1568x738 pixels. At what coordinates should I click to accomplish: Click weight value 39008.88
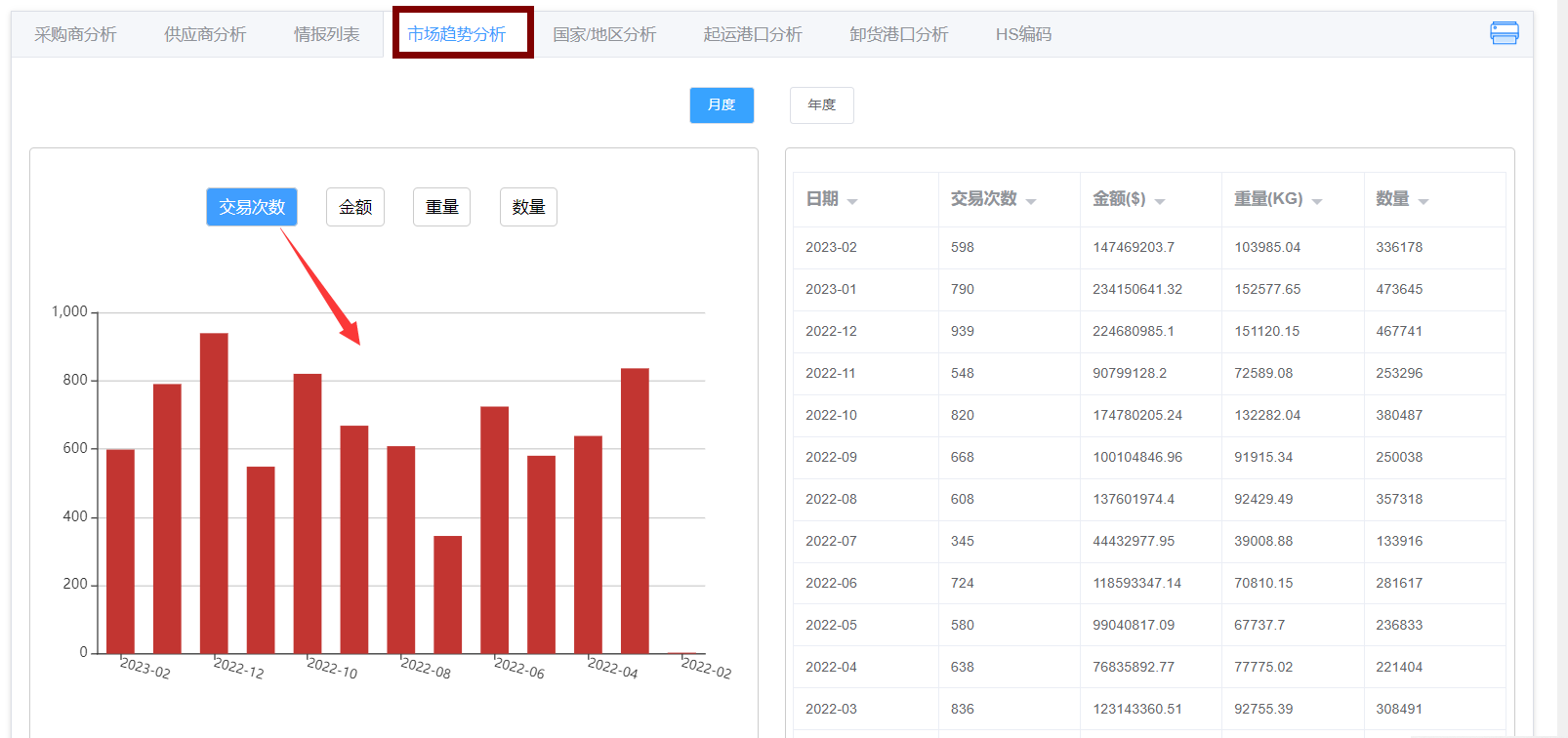pos(1263,541)
